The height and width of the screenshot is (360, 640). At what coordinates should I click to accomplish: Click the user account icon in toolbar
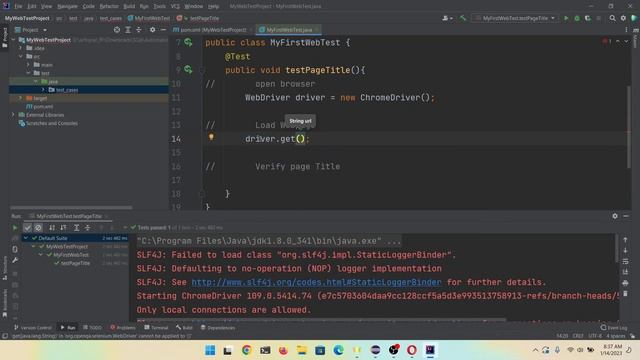447,18
